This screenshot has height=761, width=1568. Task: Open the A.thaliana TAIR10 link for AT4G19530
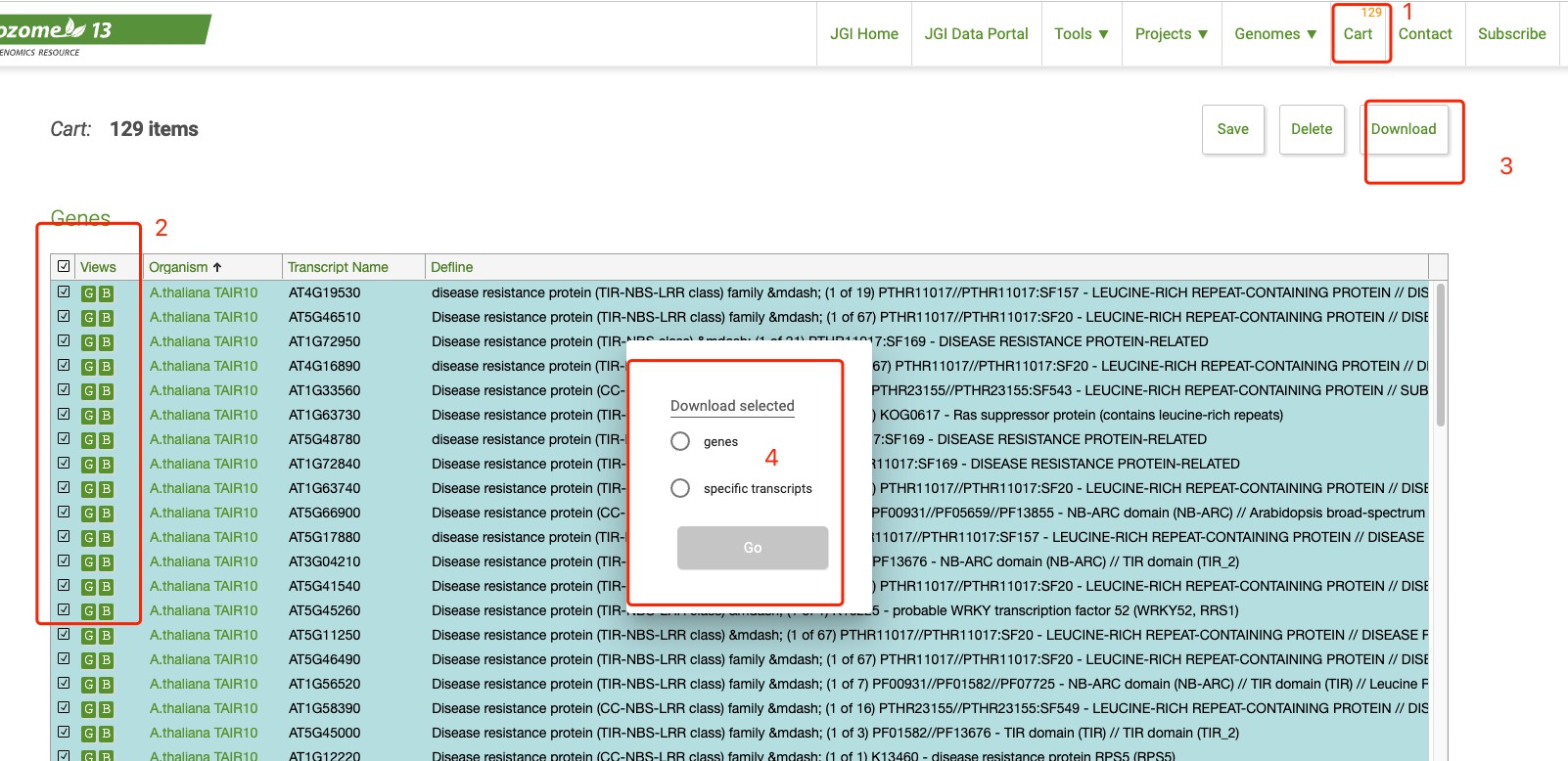point(204,292)
